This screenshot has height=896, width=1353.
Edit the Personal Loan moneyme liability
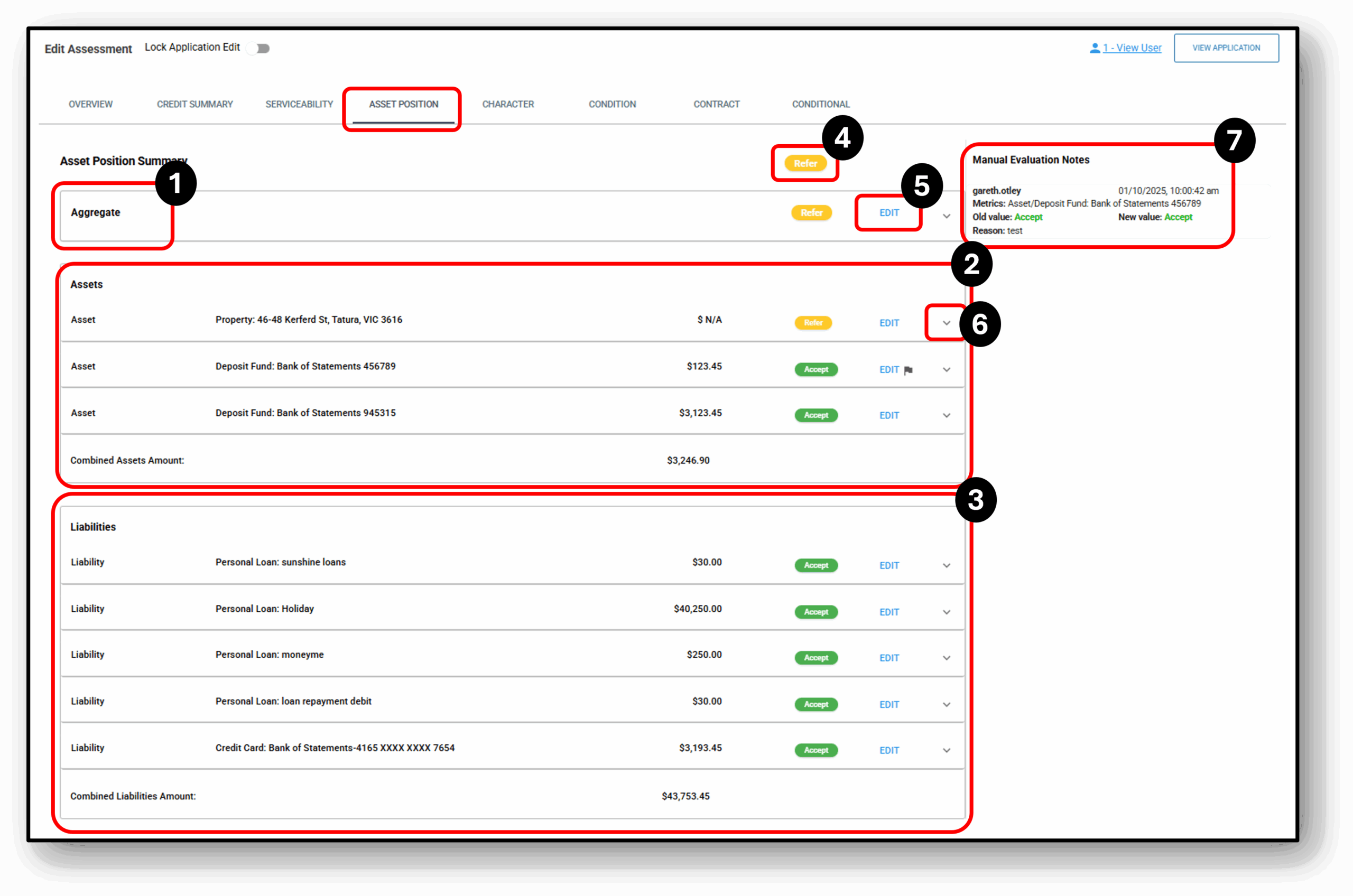[889, 658]
